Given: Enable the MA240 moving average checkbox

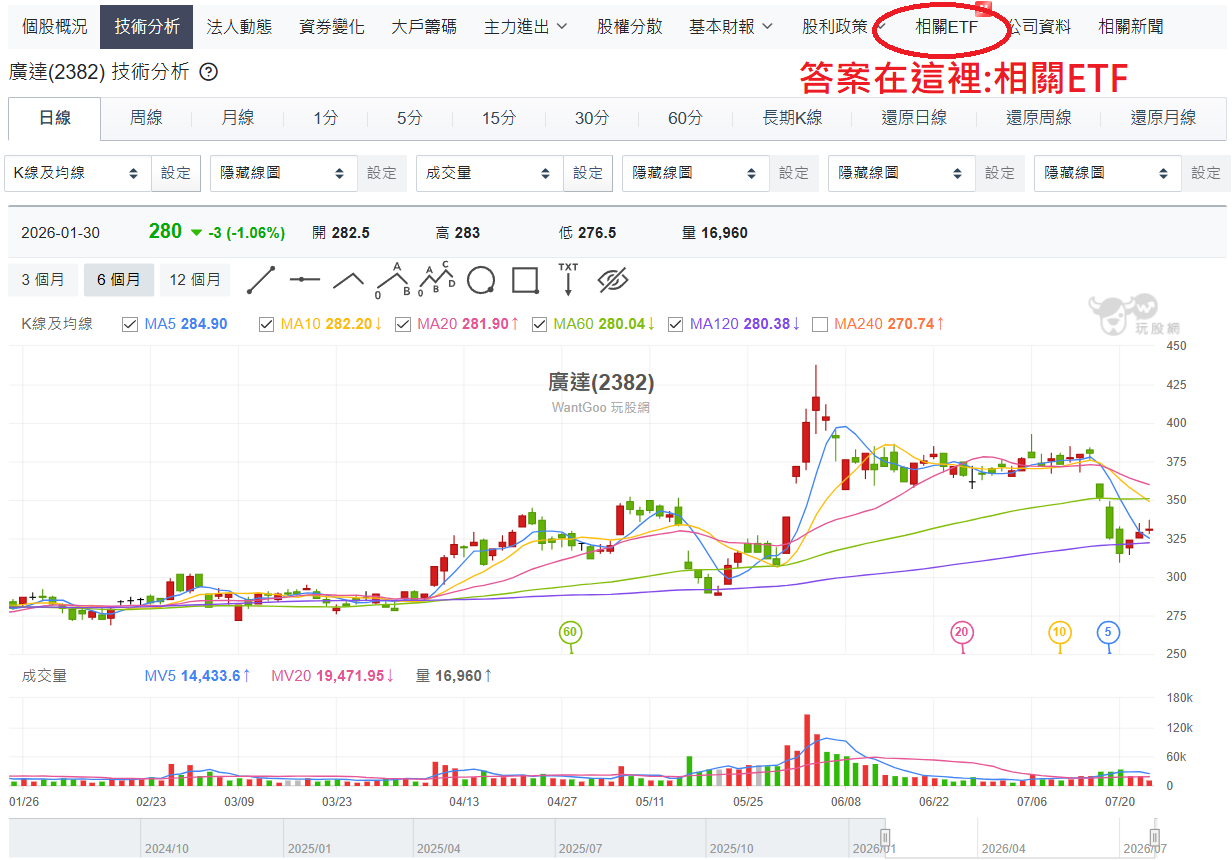Looking at the screenshot, I should (x=820, y=324).
